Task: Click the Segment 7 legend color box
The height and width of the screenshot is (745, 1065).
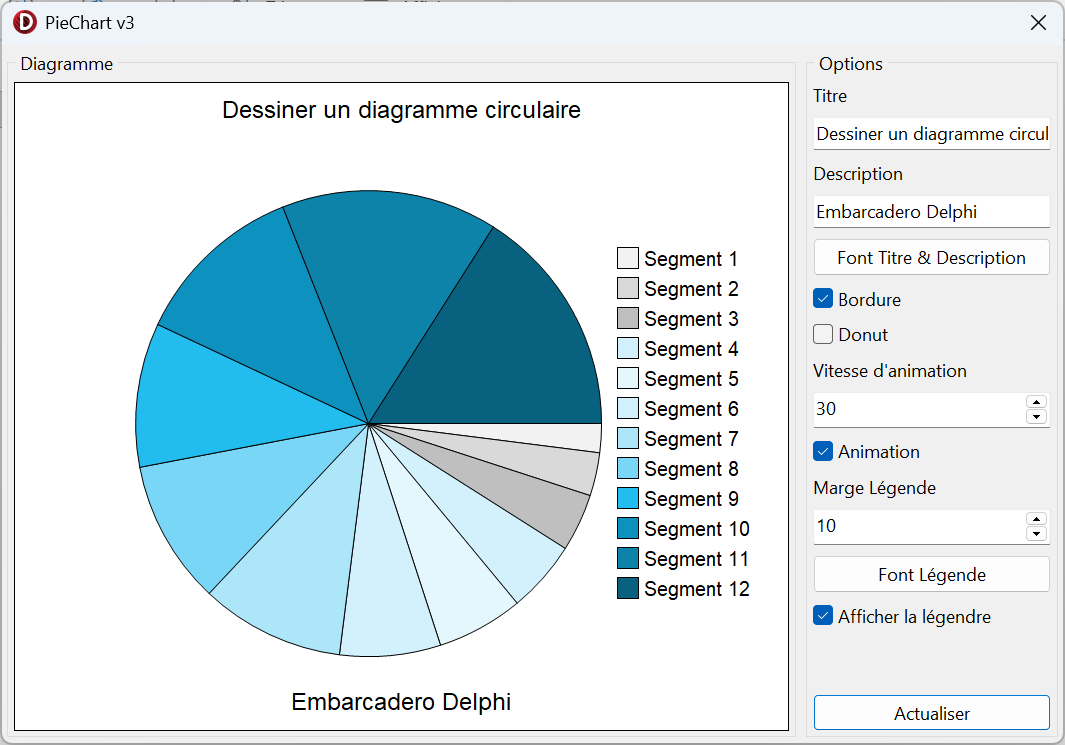Action: [628, 438]
